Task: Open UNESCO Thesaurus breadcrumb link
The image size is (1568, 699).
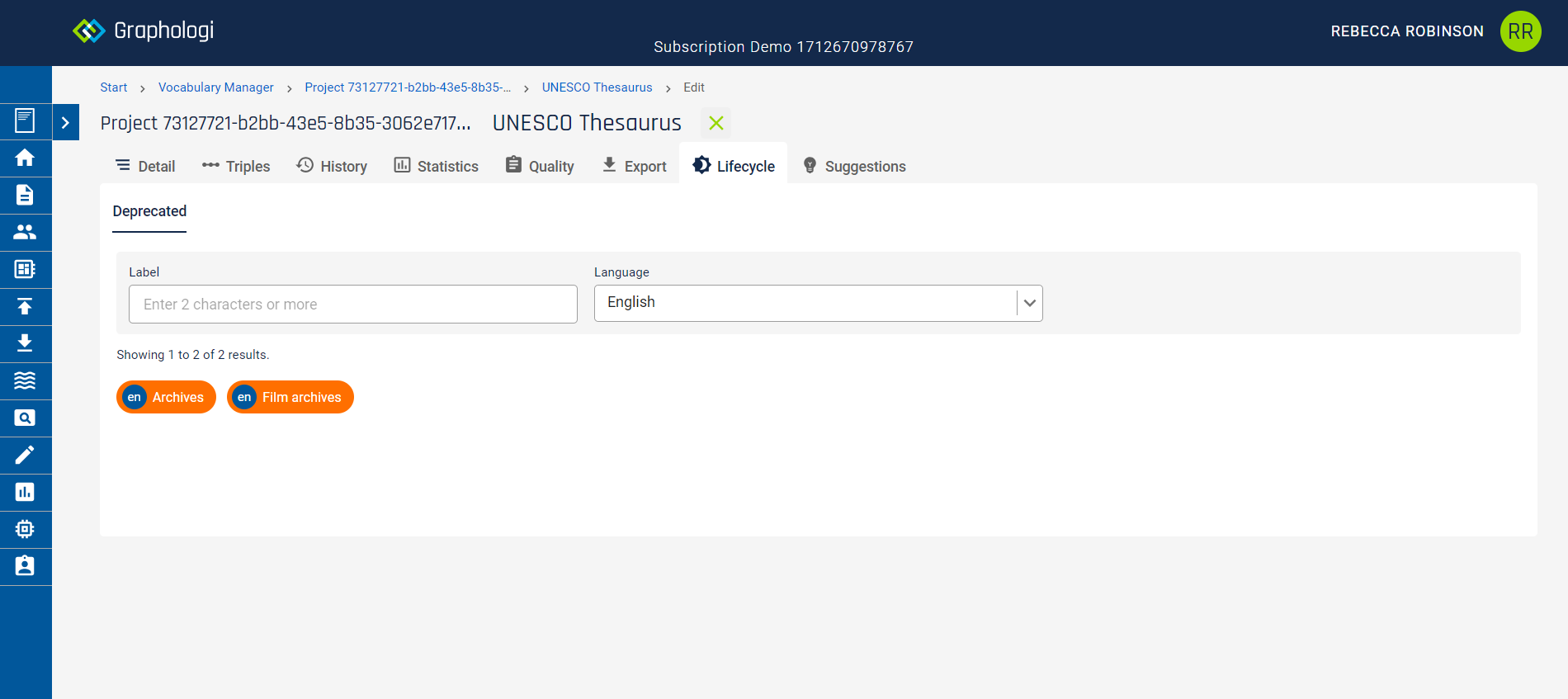Action: (597, 87)
